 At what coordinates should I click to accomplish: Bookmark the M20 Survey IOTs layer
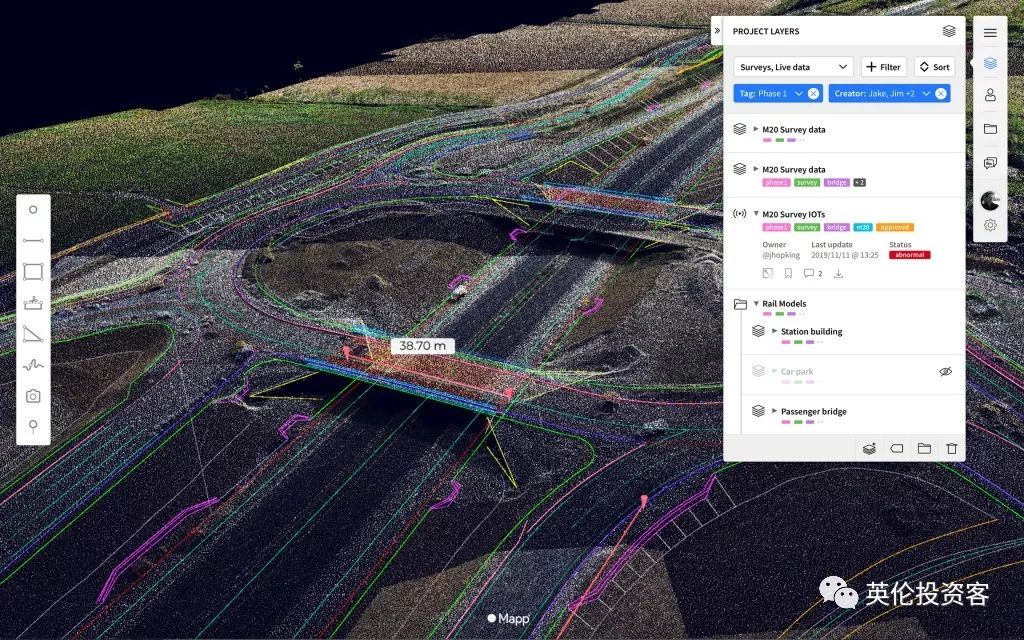pyautogui.click(x=788, y=274)
